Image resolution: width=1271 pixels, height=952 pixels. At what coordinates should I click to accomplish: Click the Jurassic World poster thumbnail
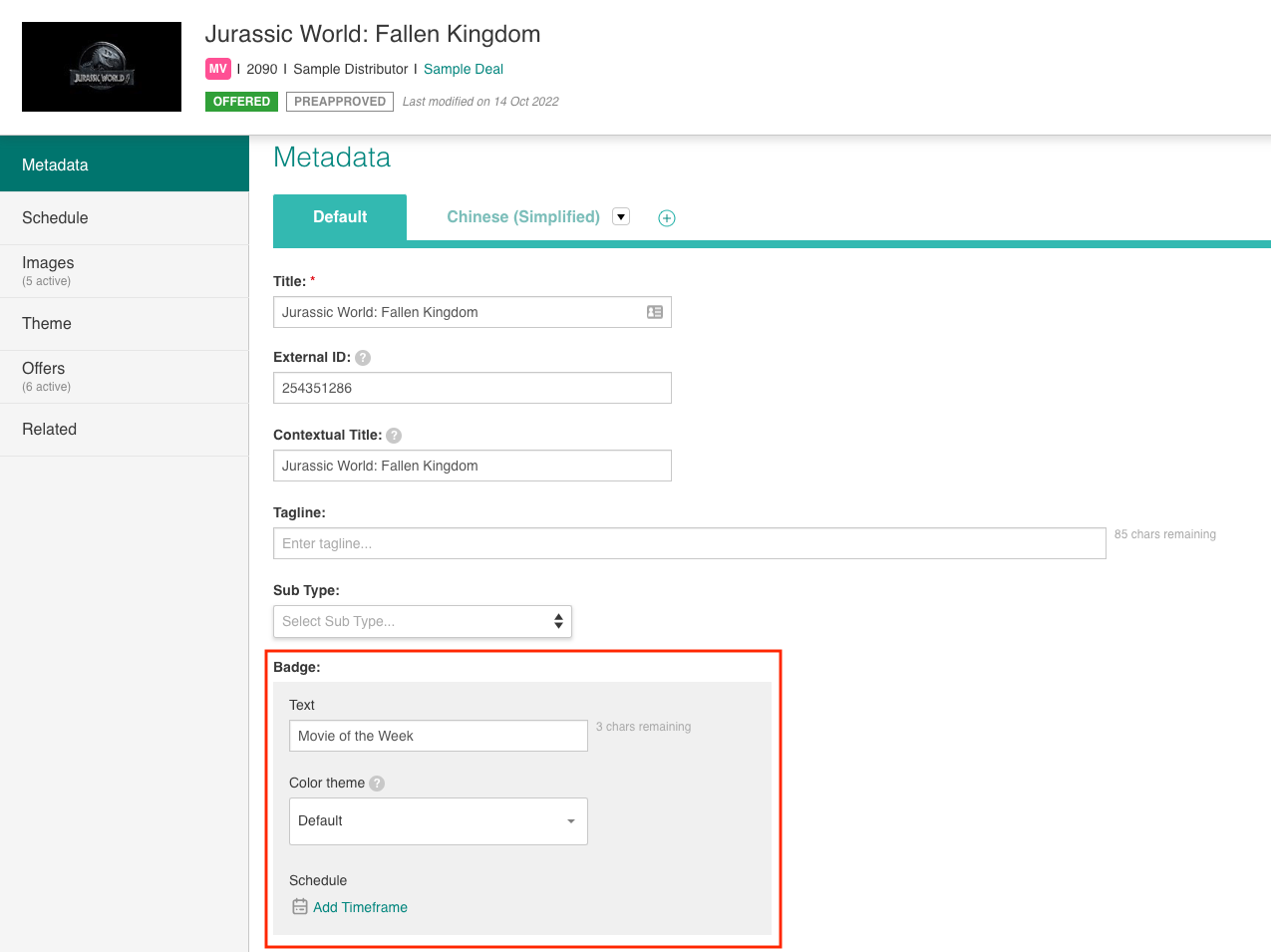point(102,67)
